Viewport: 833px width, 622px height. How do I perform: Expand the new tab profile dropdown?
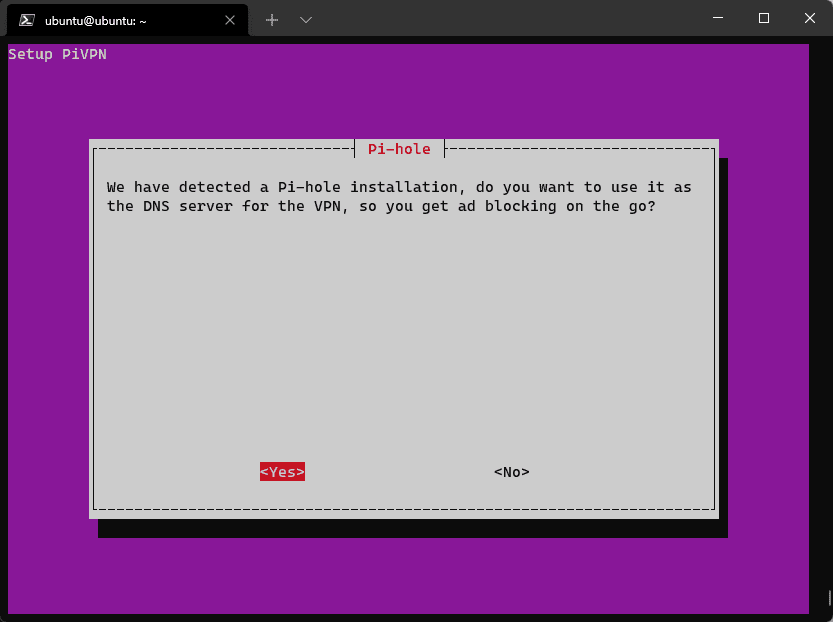click(305, 20)
